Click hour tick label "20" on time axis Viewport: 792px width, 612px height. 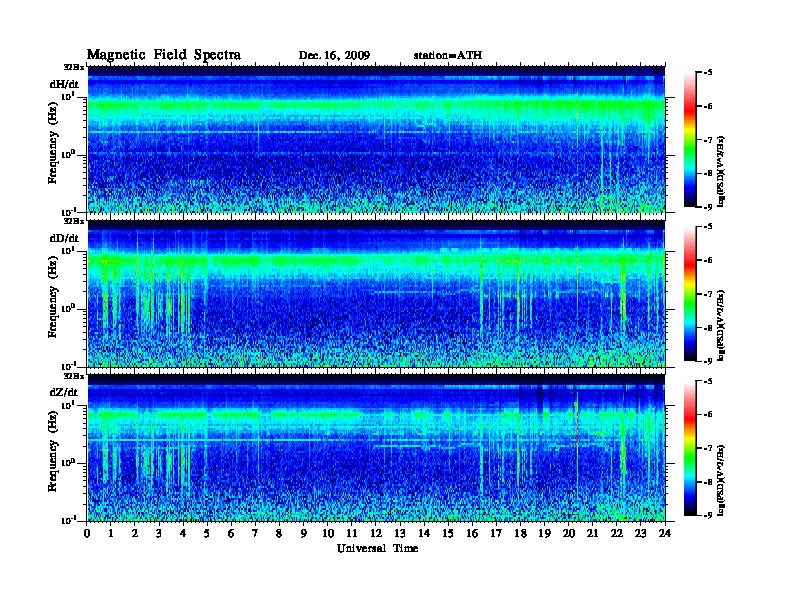click(568, 533)
